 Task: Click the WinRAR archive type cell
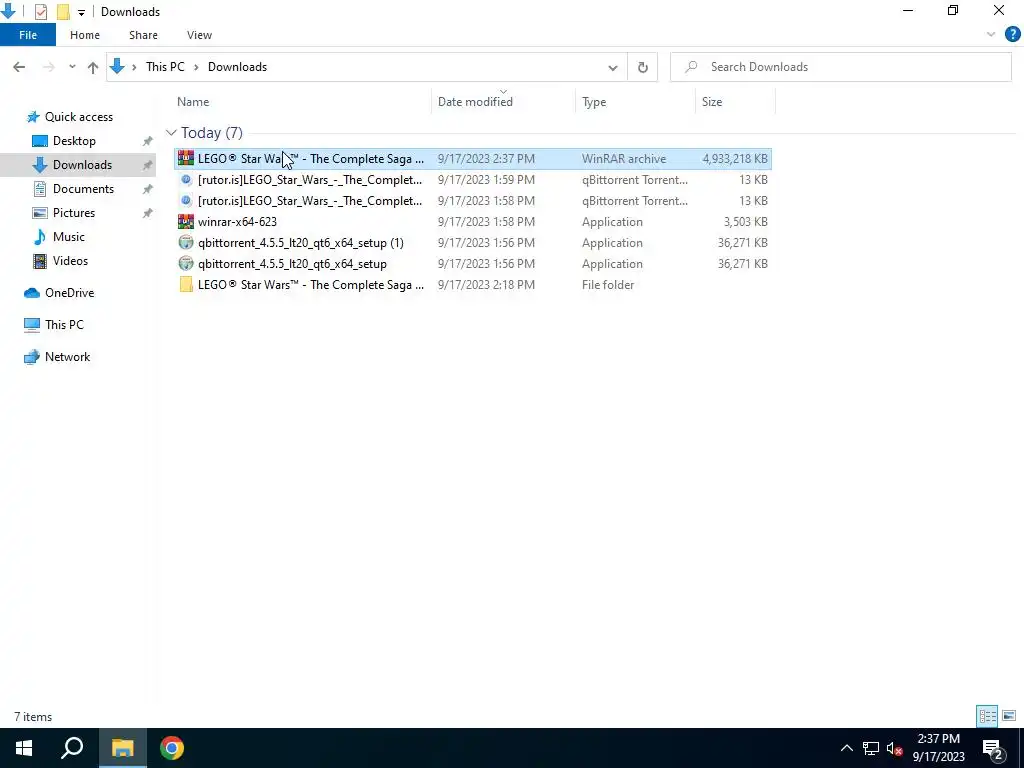click(624, 159)
